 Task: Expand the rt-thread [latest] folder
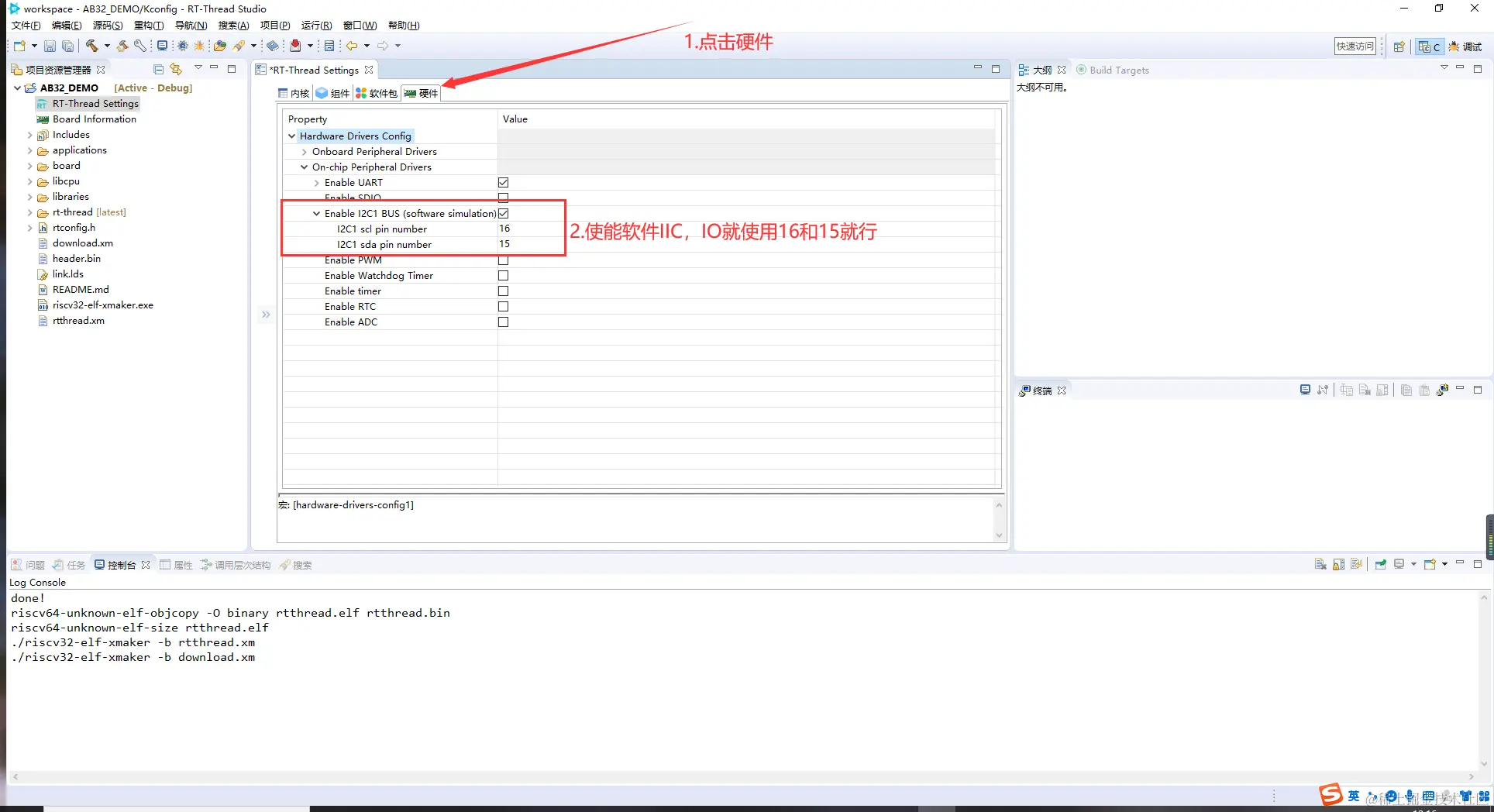[30, 212]
